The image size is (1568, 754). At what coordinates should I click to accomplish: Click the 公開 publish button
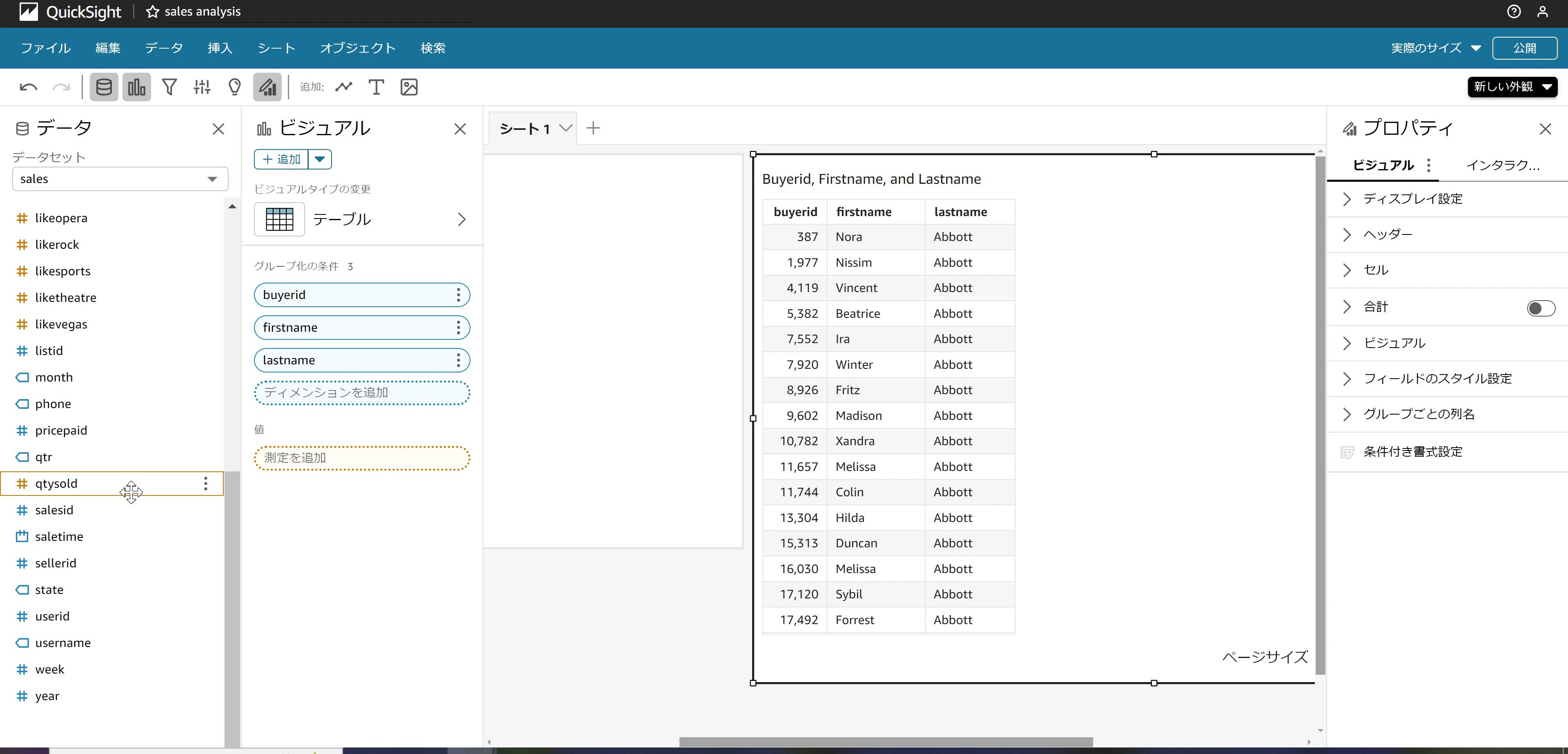pyautogui.click(x=1525, y=48)
